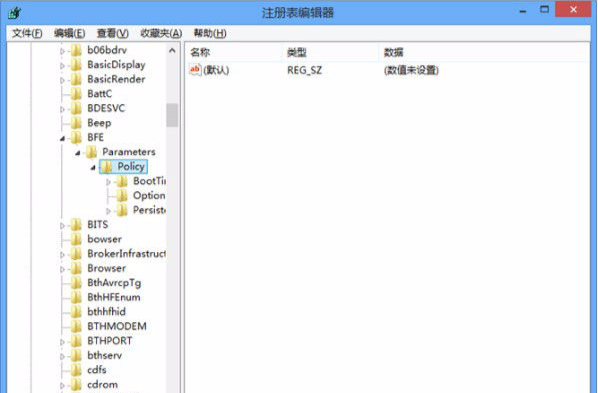The height and width of the screenshot is (393, 598).
Task: Click the BTHMODEM folder icon
Action: point(76,327)
